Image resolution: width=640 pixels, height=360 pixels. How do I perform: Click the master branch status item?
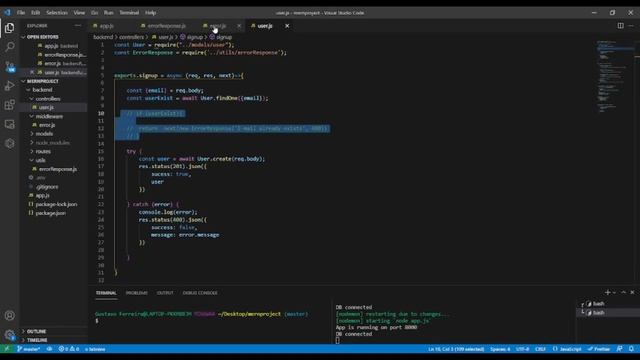(x=29, y=349)
